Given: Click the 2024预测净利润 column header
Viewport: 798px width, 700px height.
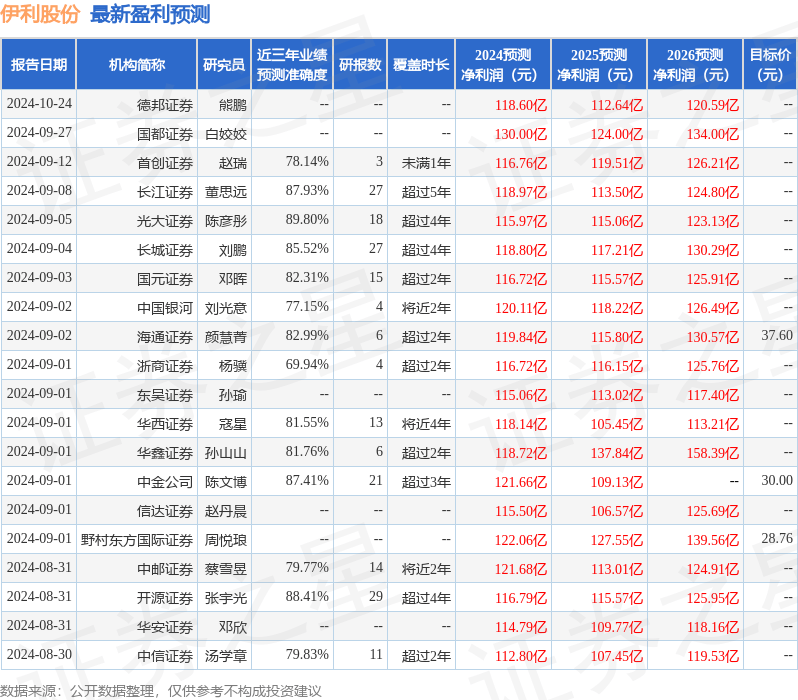Looking at the screenshot, I should coord(503,65).
